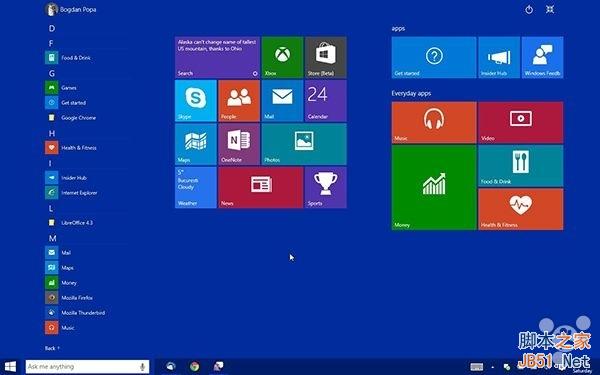Click the apps group heading
The height and width of the screenshot is (375, 600).
coord(398,28)
